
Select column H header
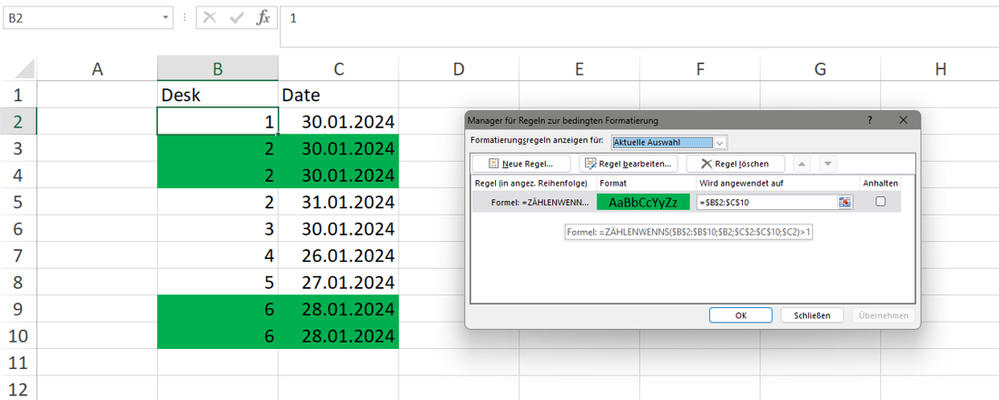(x=940, y=69)
